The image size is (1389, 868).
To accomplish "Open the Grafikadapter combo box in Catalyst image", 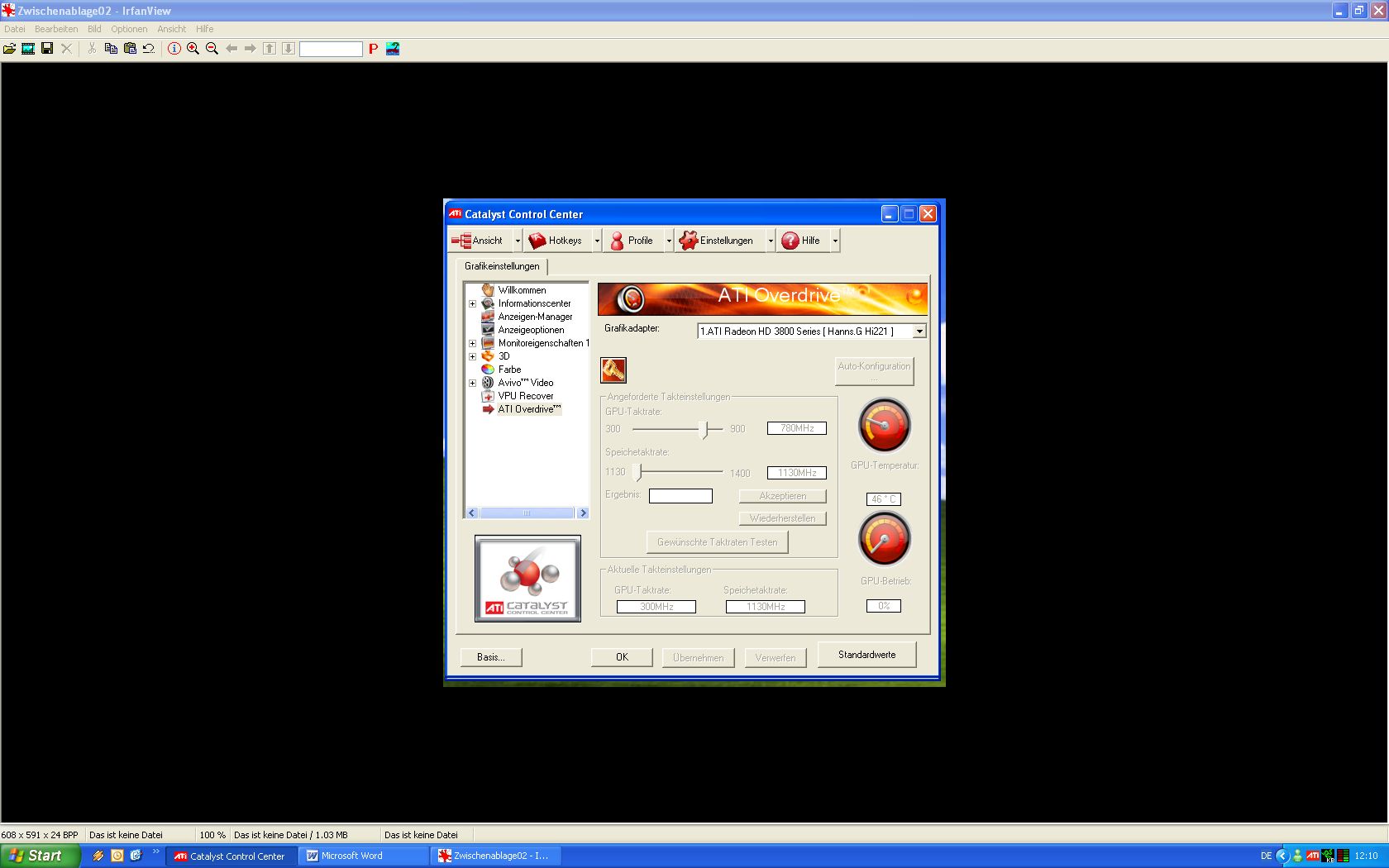I will coord(811,331).
